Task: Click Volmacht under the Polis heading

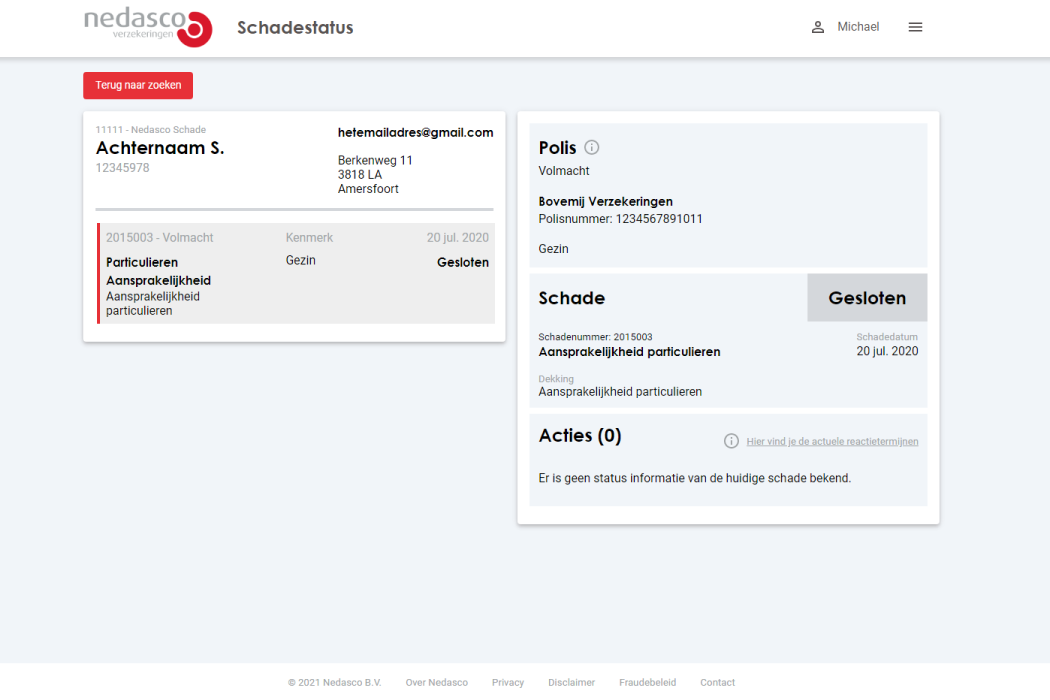Action: point(564,171)
